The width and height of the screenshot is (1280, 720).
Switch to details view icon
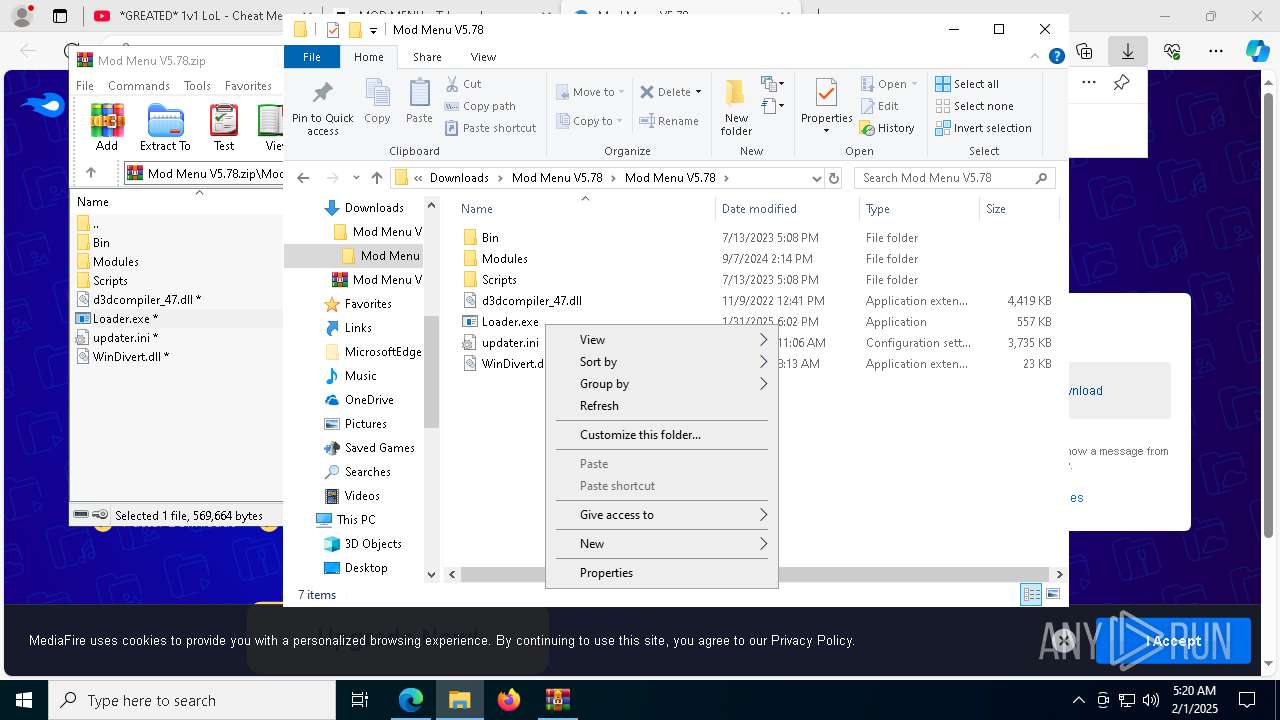click(1031, 594)
